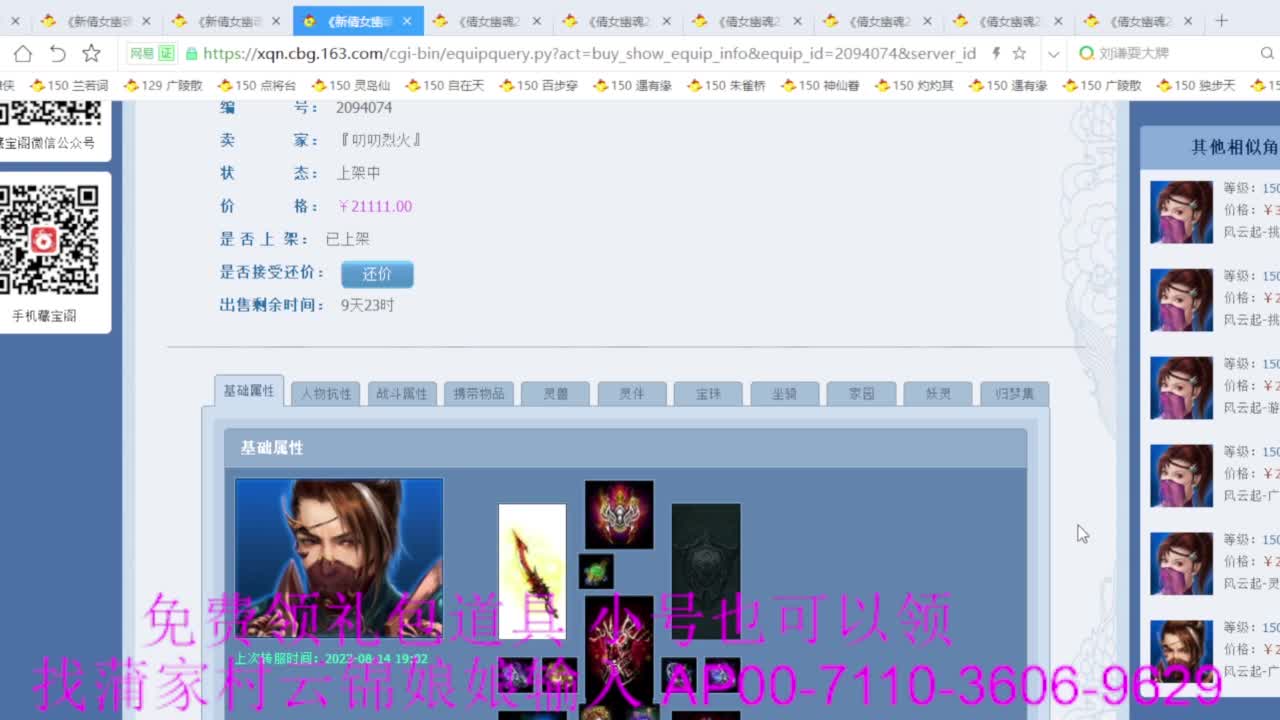This screenshot has width=1280, height=720.
Task: Open the bottom similar character with male portrait
Action: (1181, 652)
